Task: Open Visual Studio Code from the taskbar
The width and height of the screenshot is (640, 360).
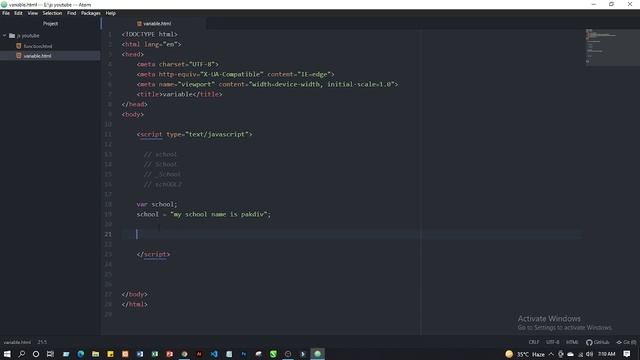Action: pos(214,354)
